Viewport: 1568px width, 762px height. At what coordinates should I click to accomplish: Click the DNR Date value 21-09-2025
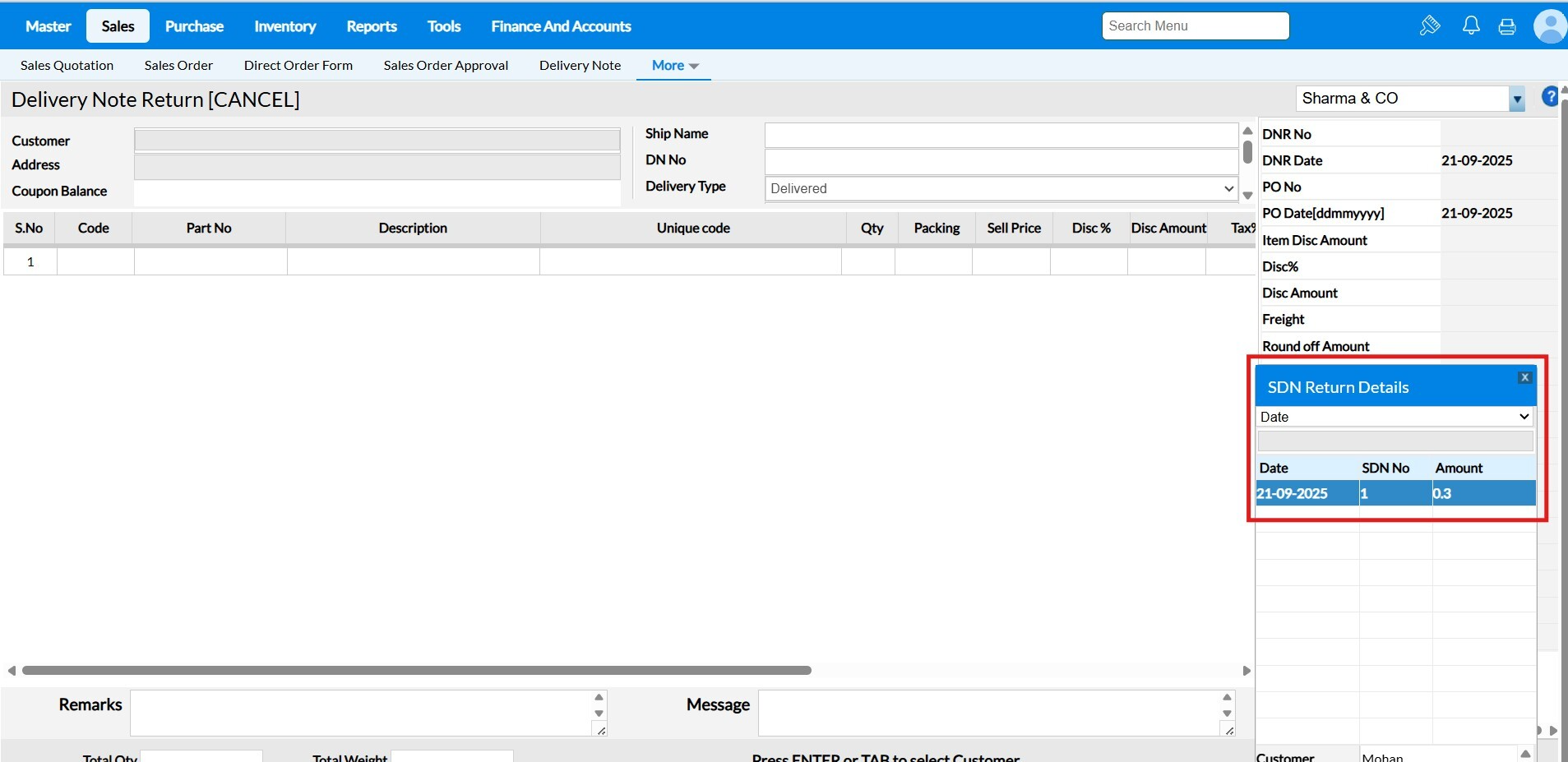point(1477,160)
